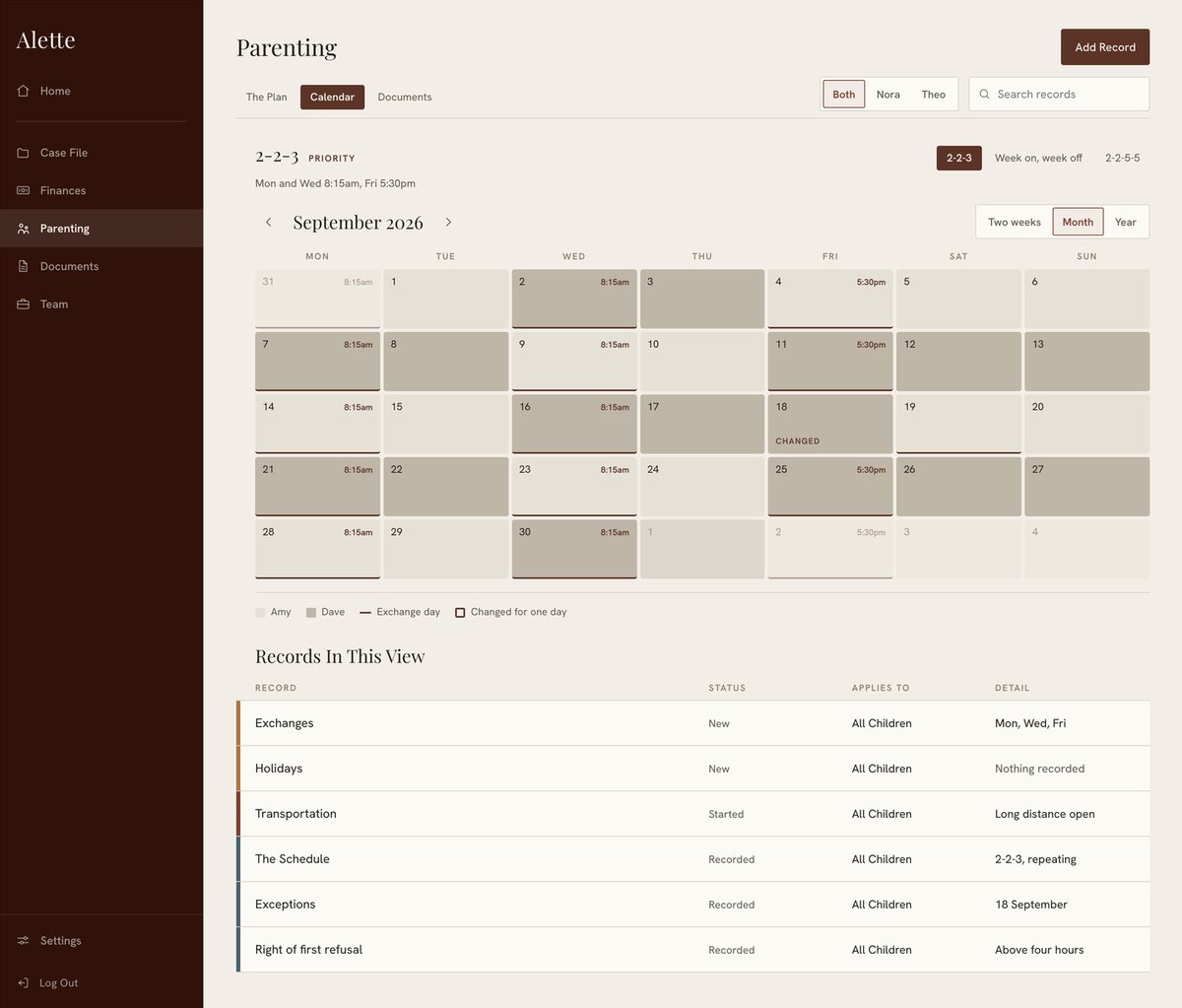
Task: Open Team in the sidebar
Action: [101, 304]
